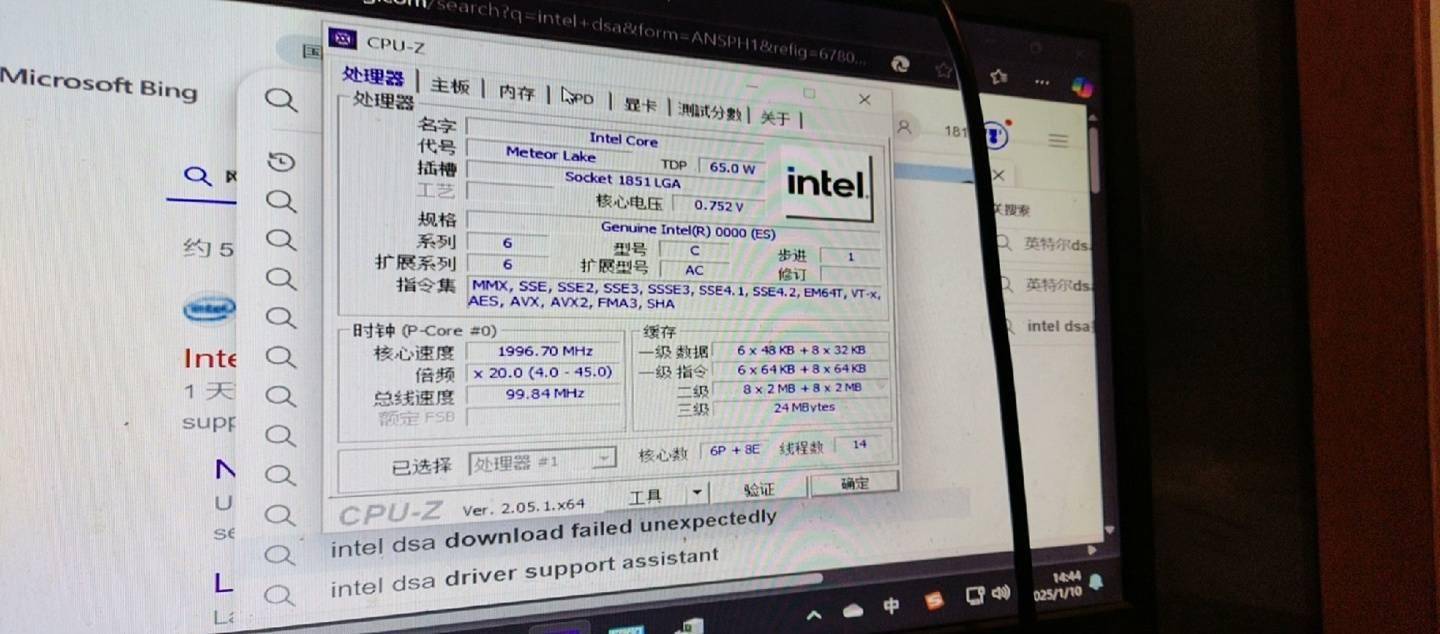Open the 关于 about tab
The width and height of the screenshot is (1440, 634).
(775, 118)
